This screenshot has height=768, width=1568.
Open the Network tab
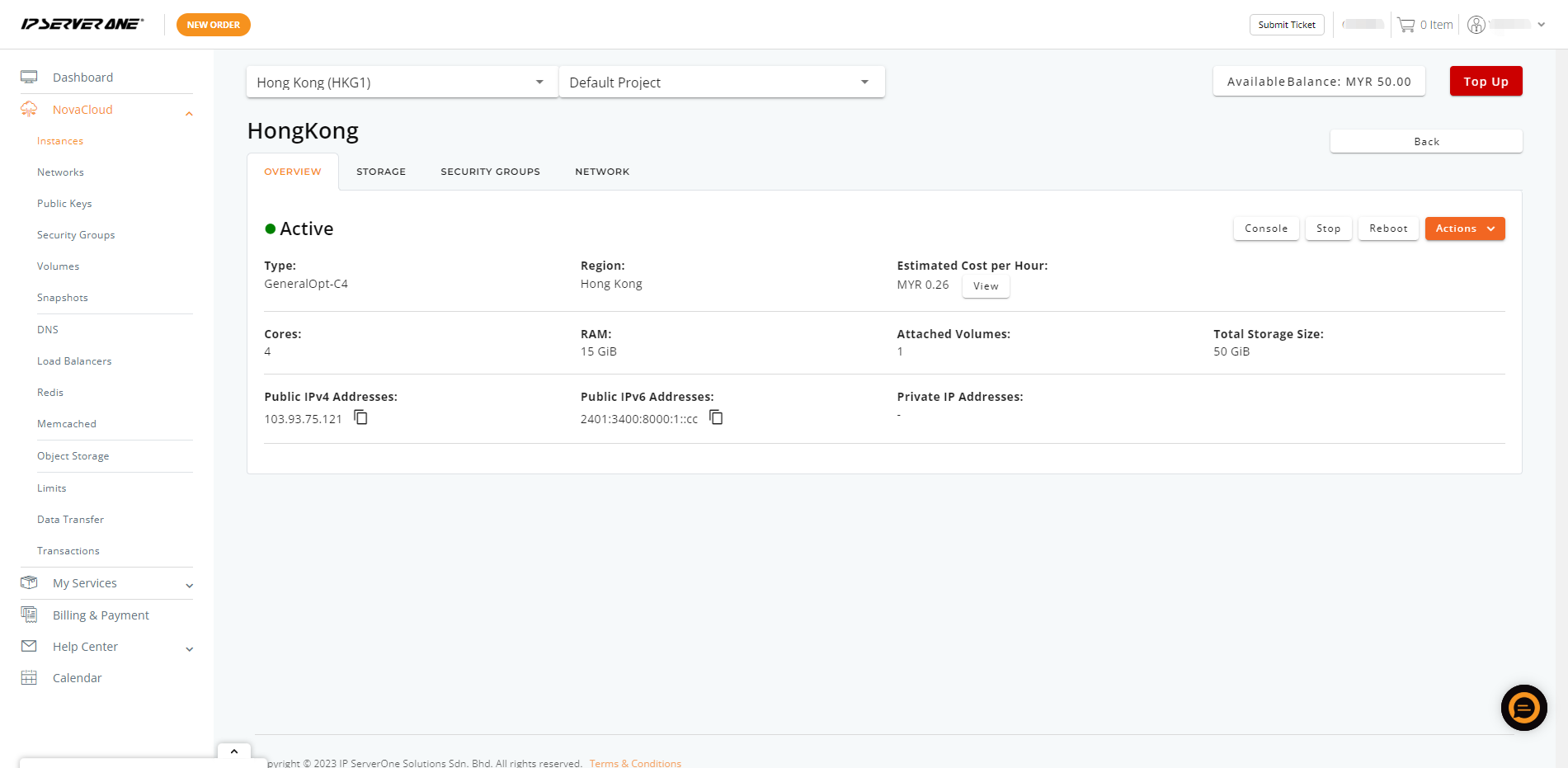(x=602, y=172)
